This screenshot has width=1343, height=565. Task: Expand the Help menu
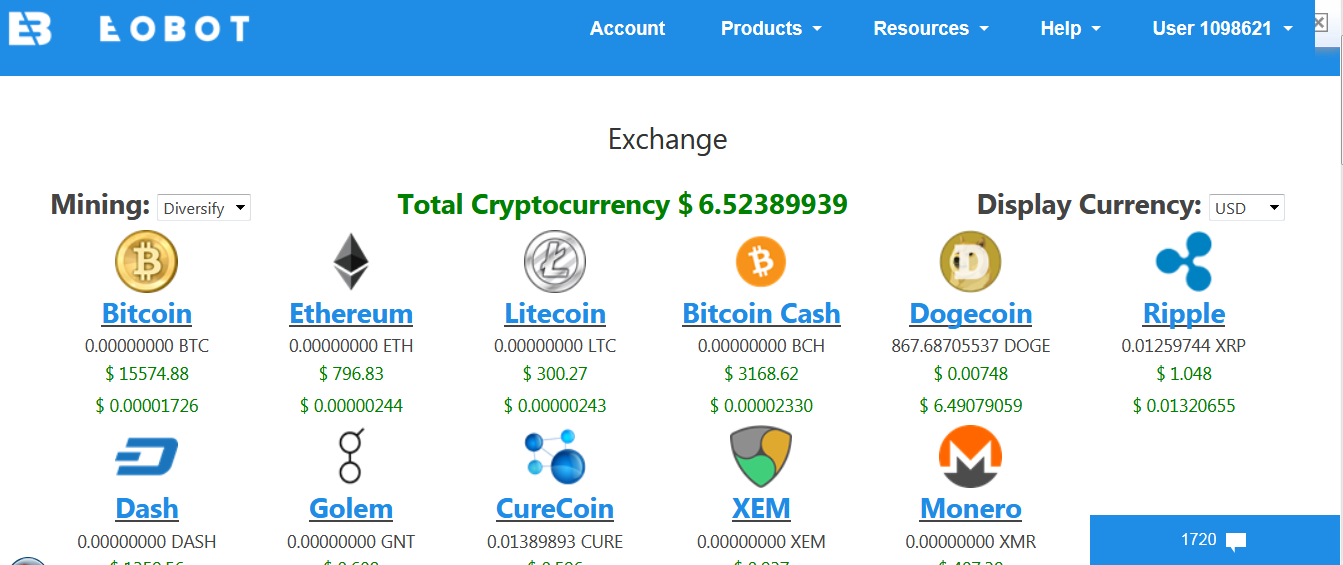pos(1070,29)
